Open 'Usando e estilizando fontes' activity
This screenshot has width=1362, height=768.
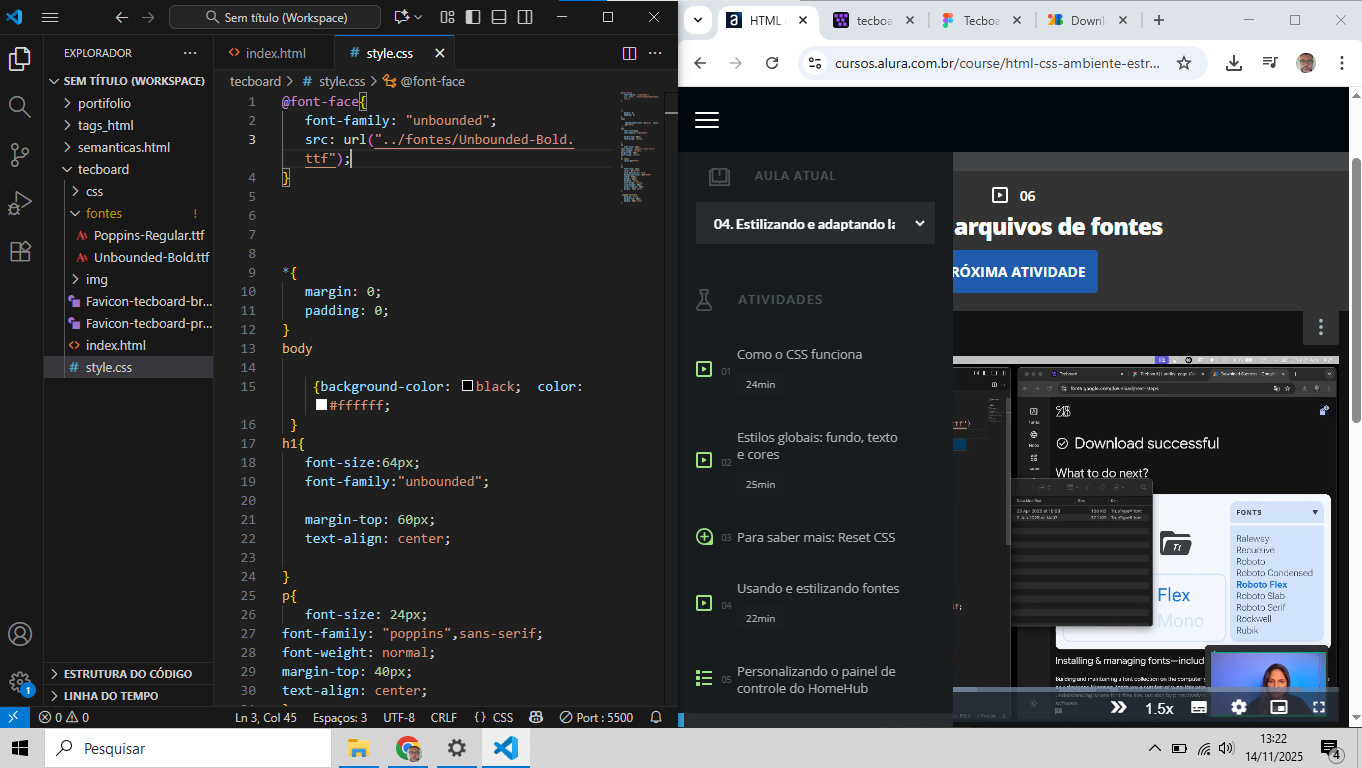(x=818, y=588)
